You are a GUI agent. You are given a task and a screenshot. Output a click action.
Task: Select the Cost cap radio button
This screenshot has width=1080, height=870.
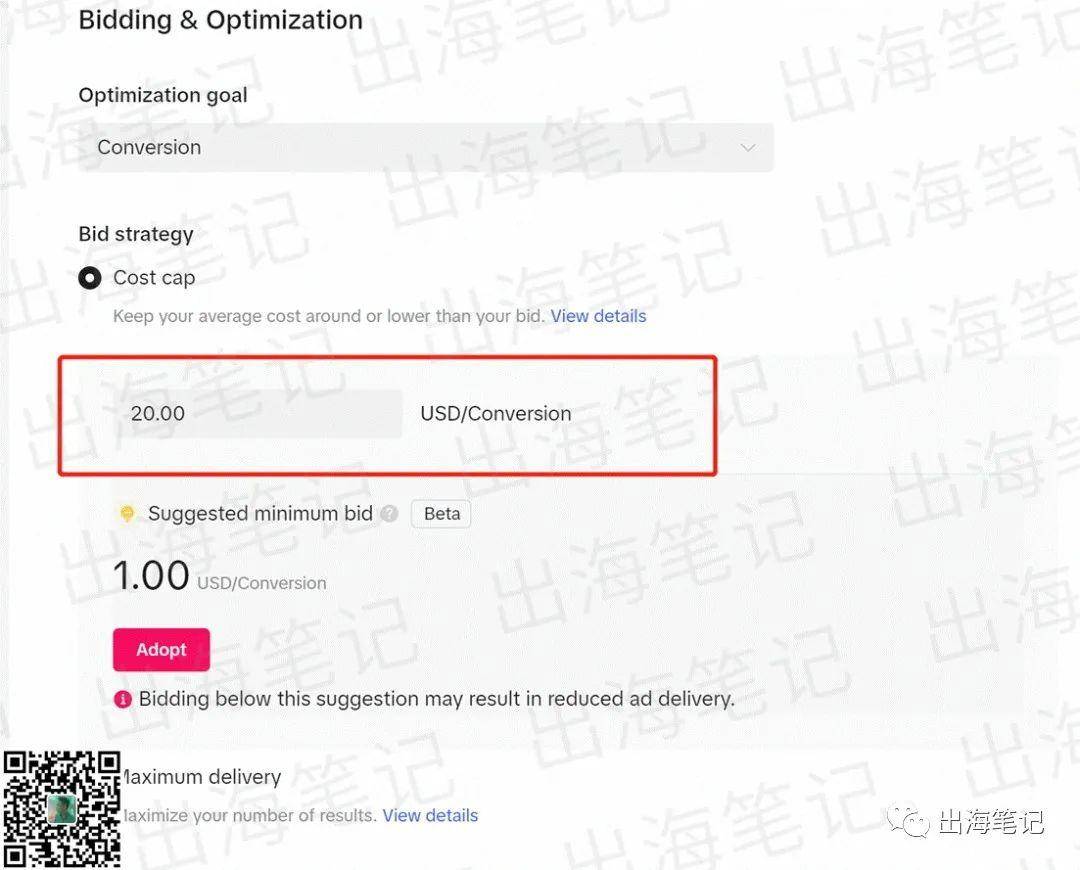pos(90,278)
